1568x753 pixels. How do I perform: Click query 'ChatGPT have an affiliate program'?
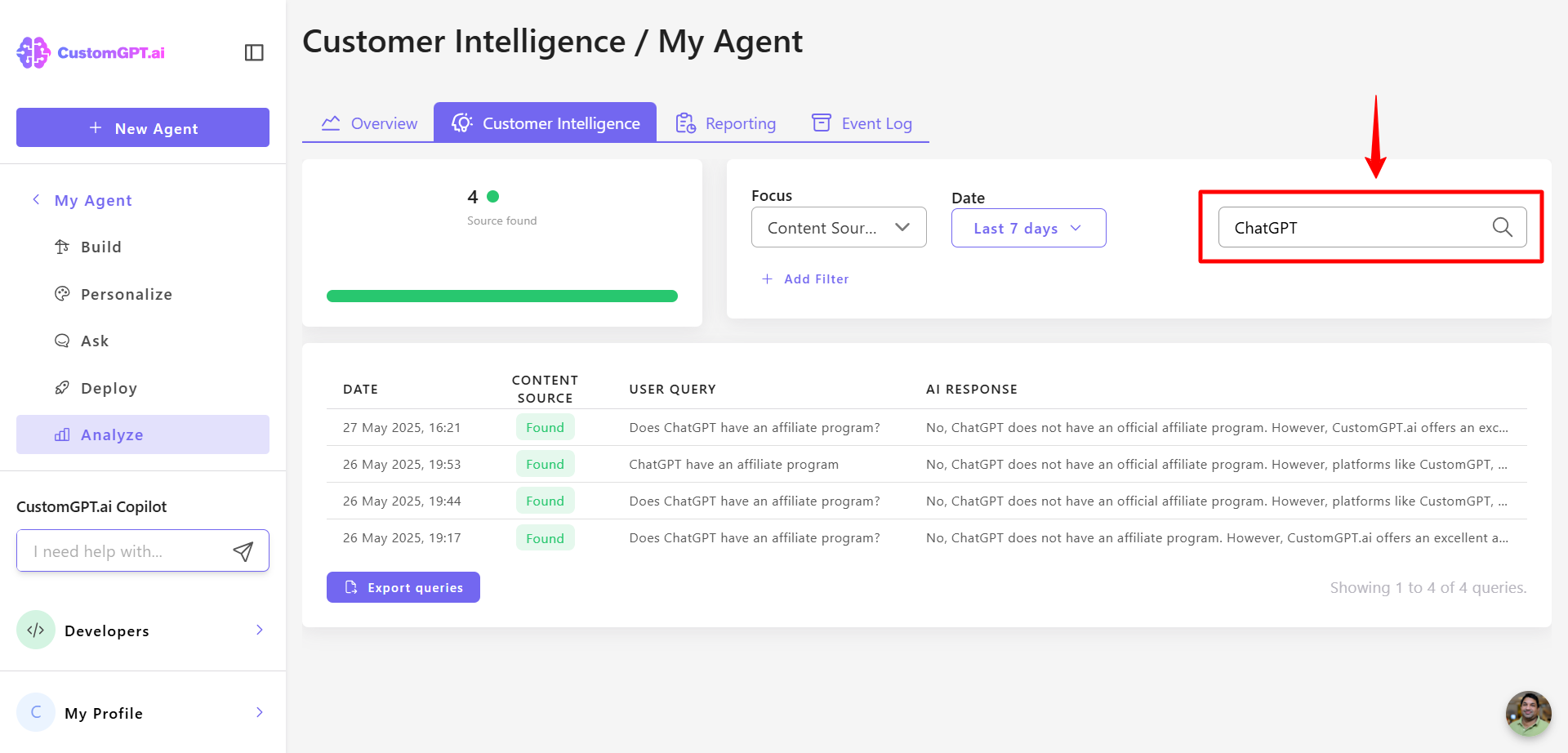tap(733, 464)
